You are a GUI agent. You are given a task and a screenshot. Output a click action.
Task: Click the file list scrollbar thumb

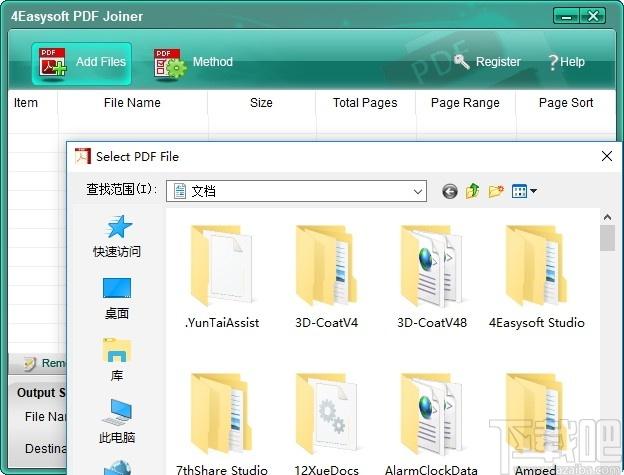(x=607, y=238)
